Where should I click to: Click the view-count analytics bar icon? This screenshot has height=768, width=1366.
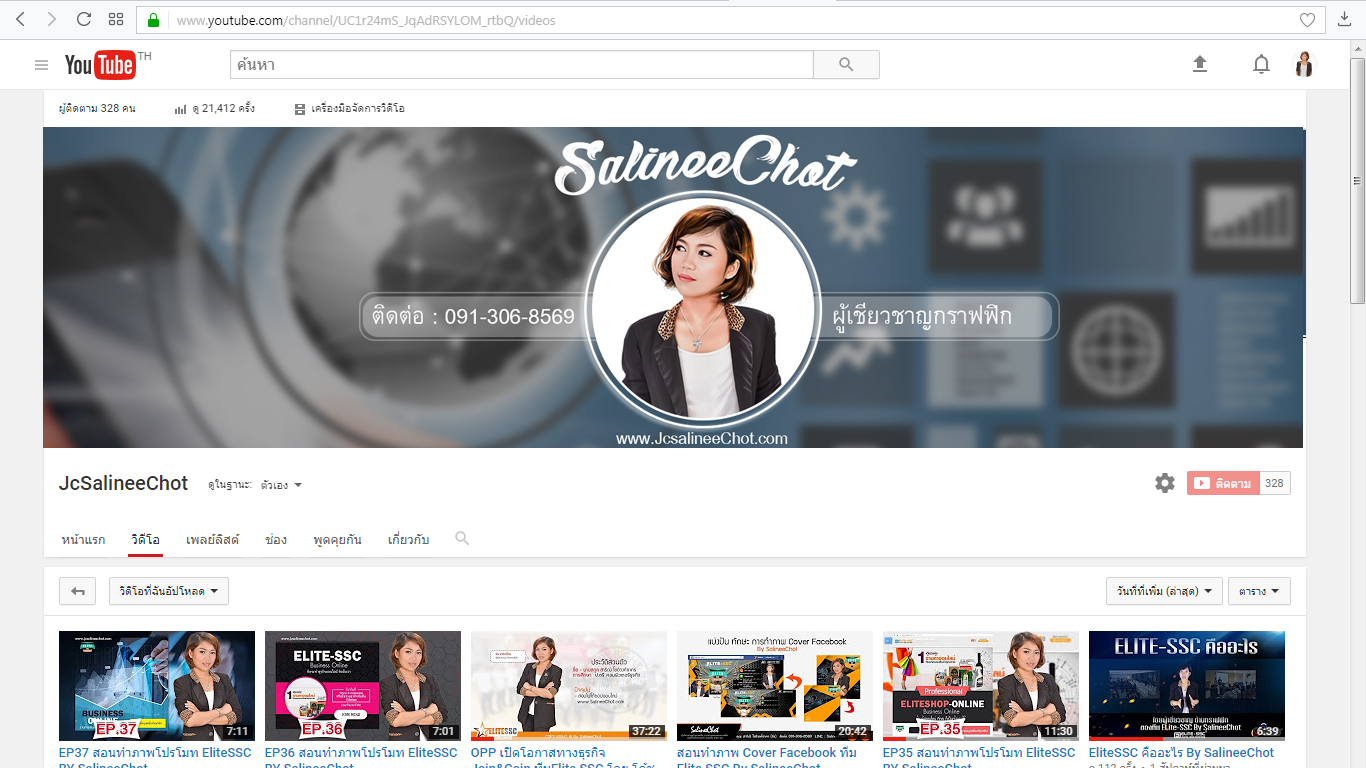coord(181,108)
